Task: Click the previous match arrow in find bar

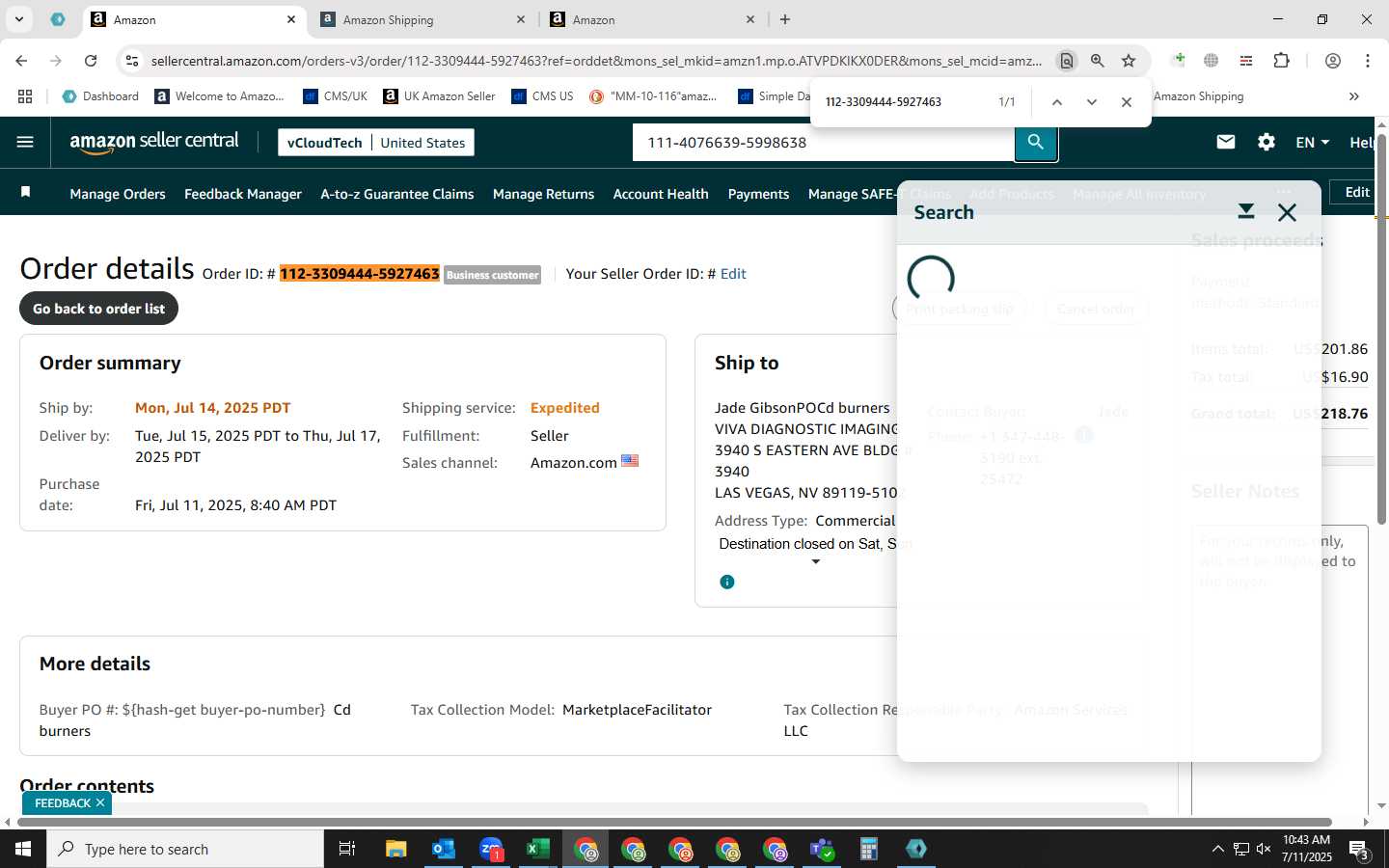Action: pos(1057,102)
